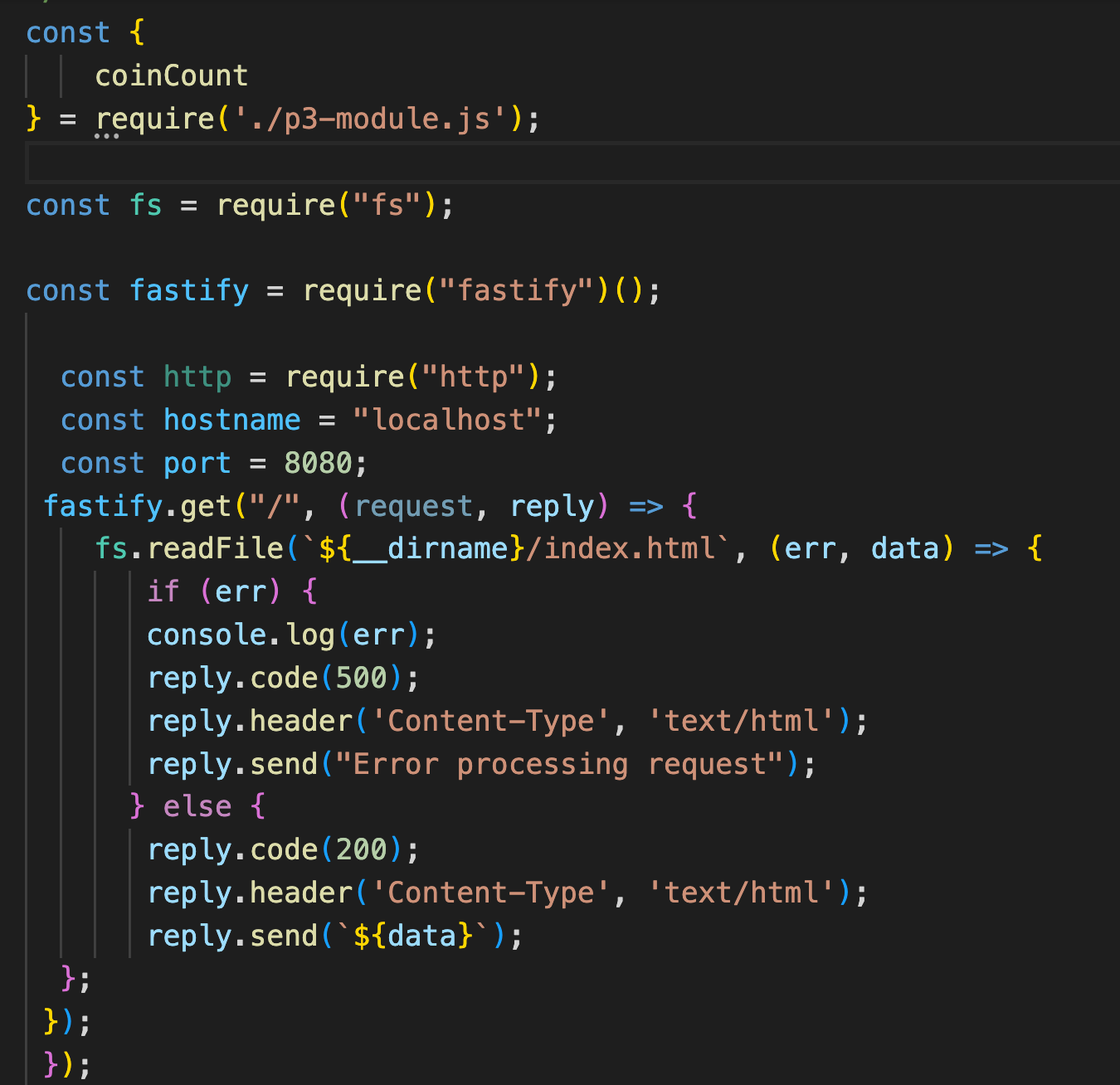Click the hostname variable name
Image resolution: width=1120 pixels, height=1085 pixels.
pyautogui.click(x=231, y=420)
